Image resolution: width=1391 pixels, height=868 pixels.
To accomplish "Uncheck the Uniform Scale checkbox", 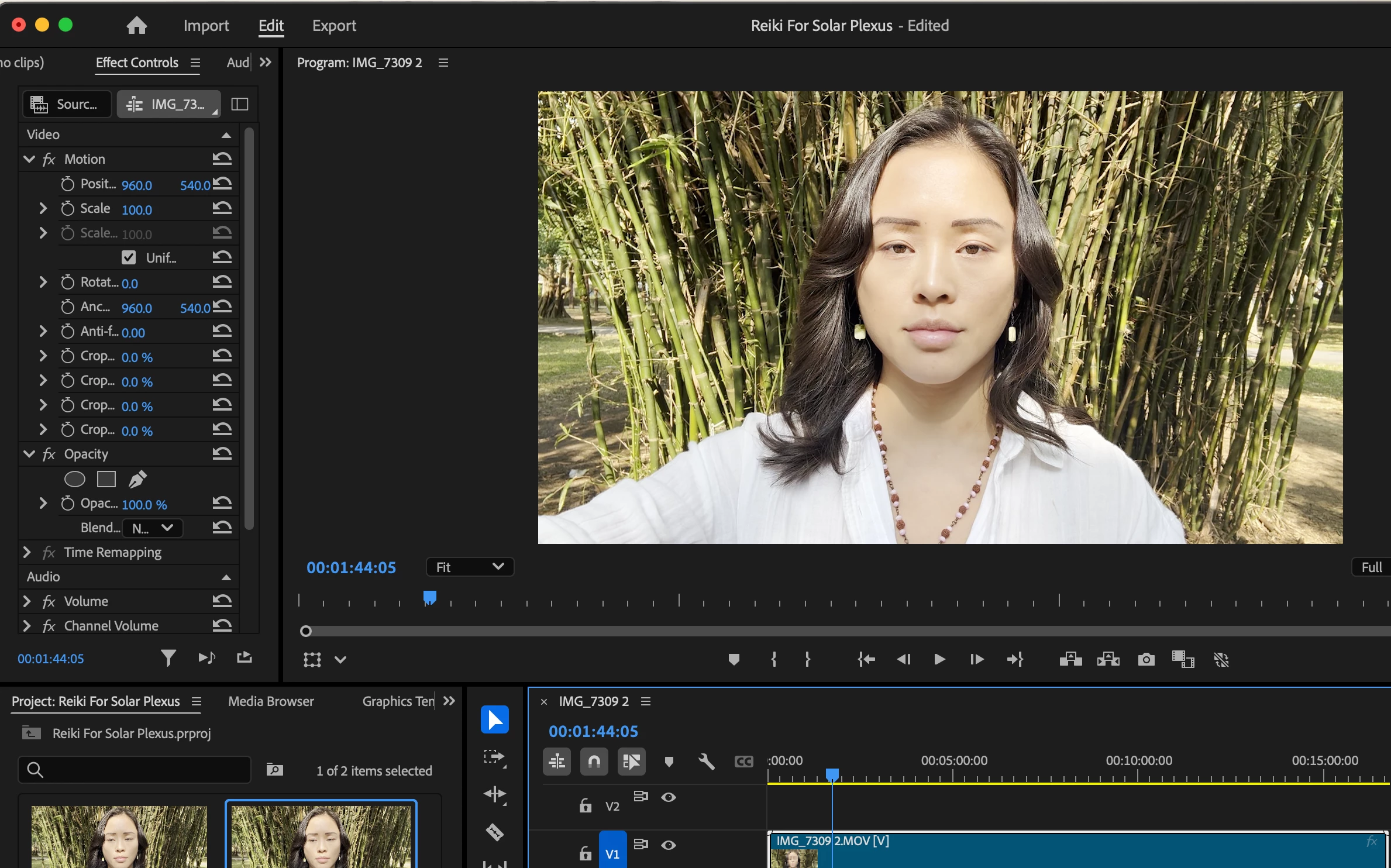I will pos(129,257).
